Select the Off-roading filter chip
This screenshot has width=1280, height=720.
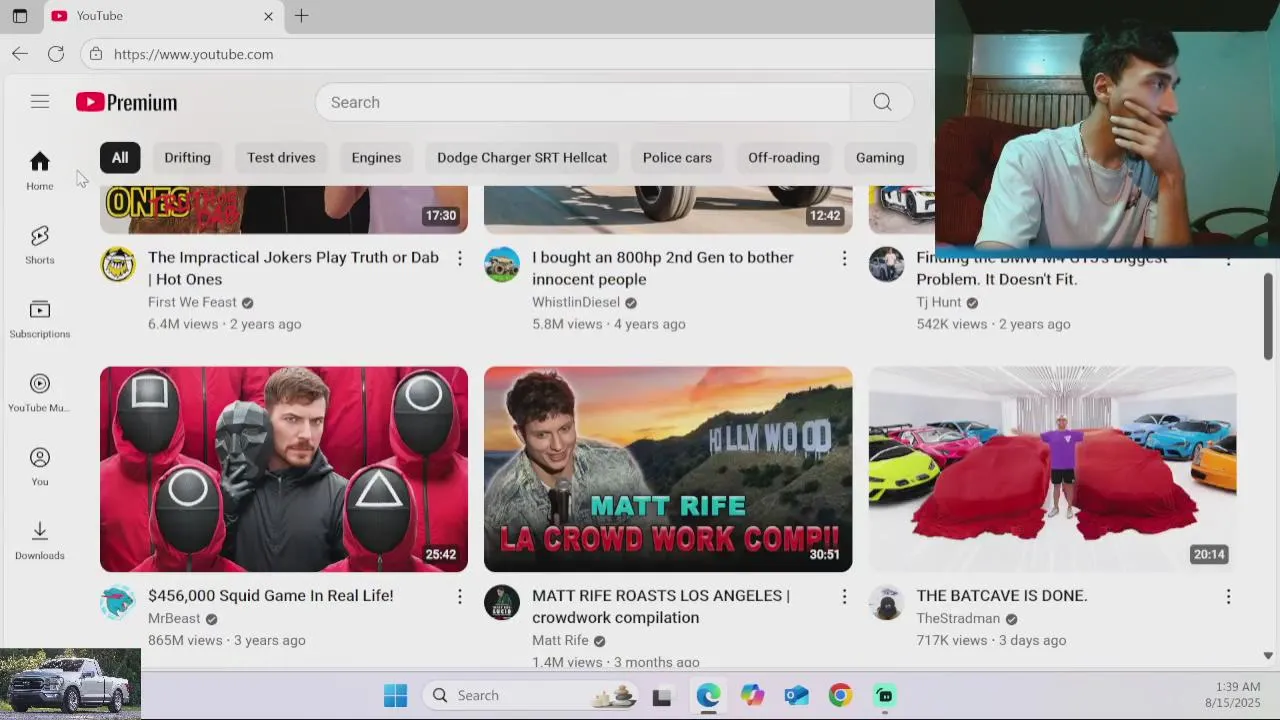[784, 157]
